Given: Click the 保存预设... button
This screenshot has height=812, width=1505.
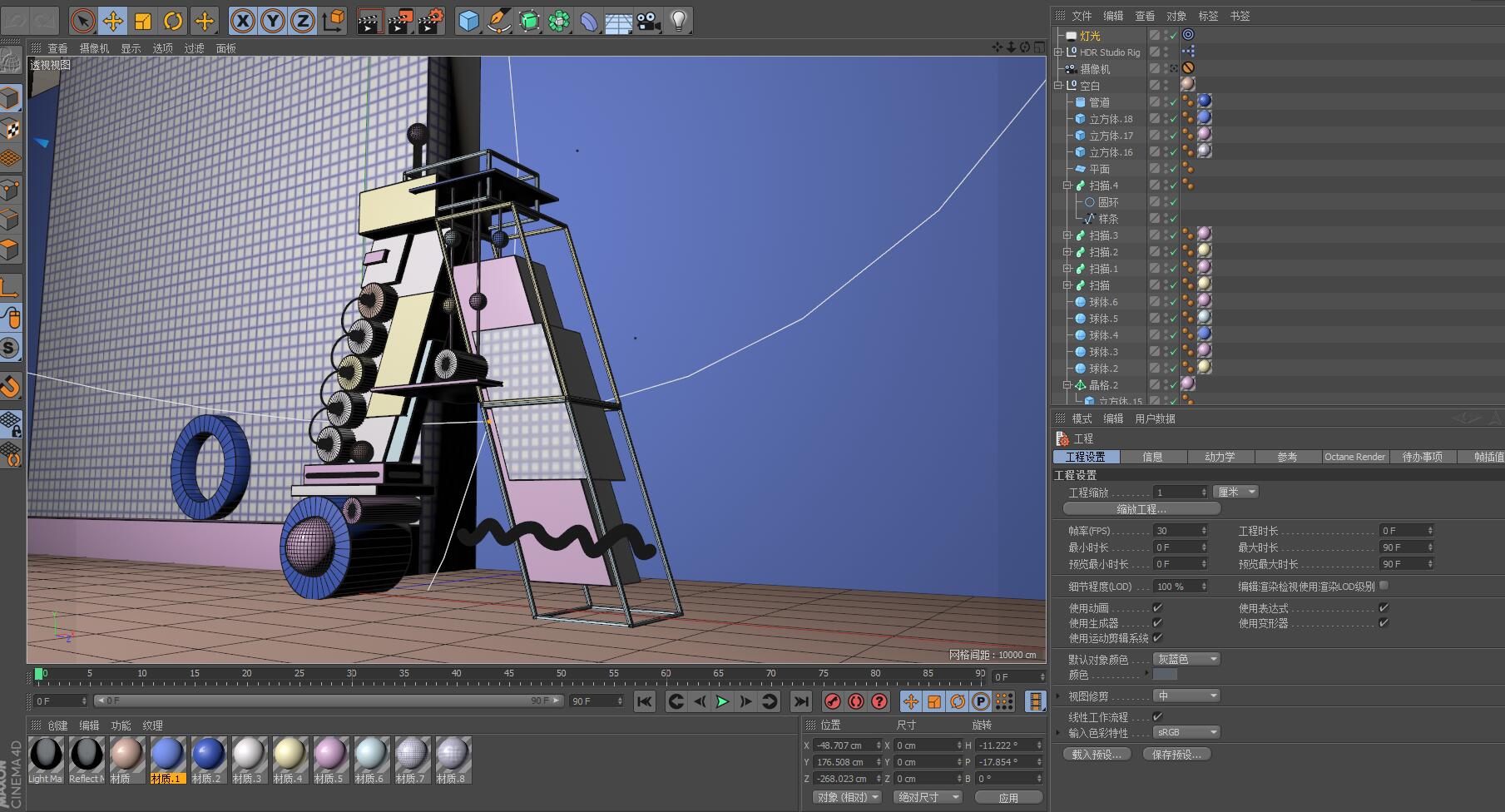Looking at the screenshot, I should [x=1176, y=755].
